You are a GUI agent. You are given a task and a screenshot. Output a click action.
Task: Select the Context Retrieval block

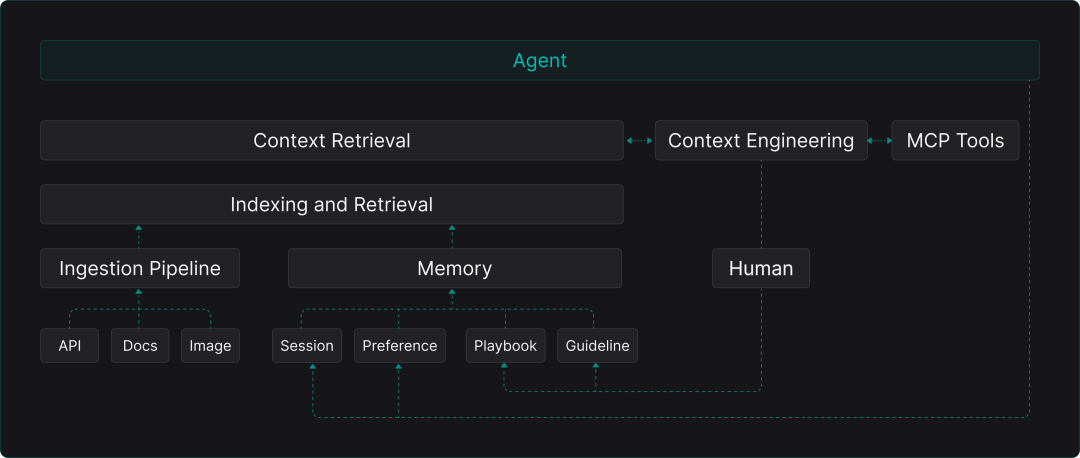(331, 140)
